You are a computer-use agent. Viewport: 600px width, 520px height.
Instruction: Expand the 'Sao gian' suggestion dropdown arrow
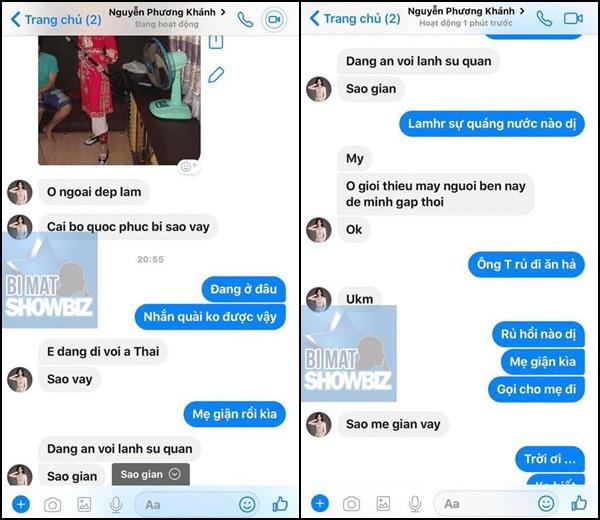point(174,474)
